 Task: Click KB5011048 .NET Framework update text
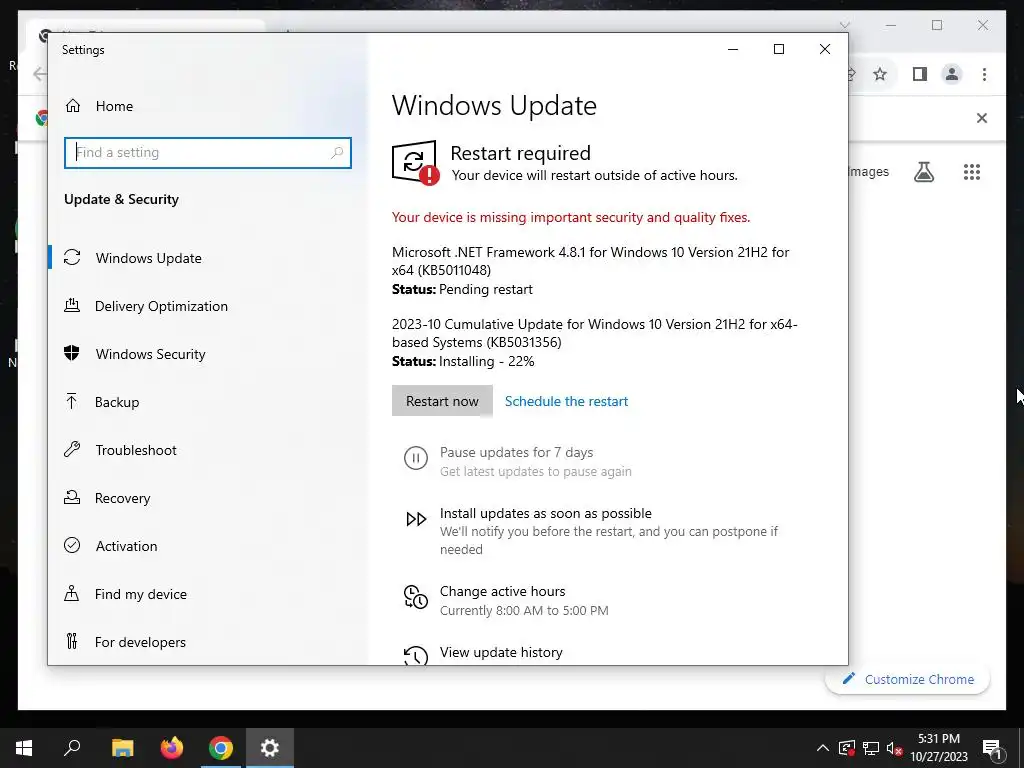[x=590, y=261]
